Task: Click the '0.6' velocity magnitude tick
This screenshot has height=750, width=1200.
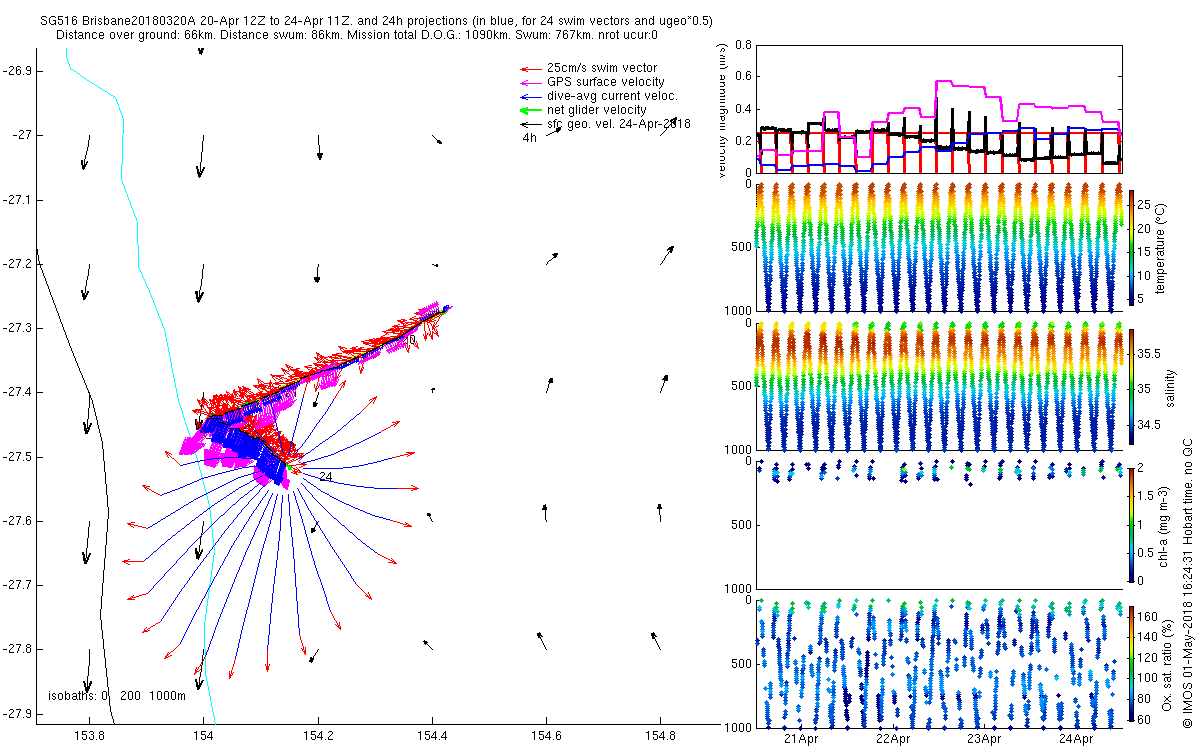Action: 742,76
